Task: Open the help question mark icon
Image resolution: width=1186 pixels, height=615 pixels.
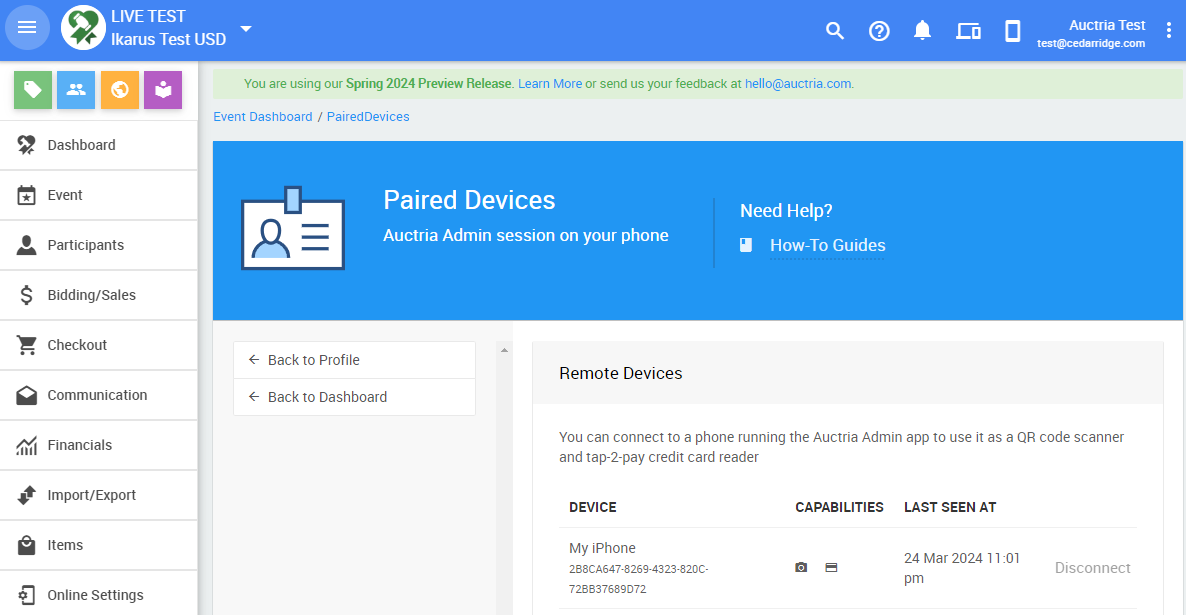Action: coord(879,31)
